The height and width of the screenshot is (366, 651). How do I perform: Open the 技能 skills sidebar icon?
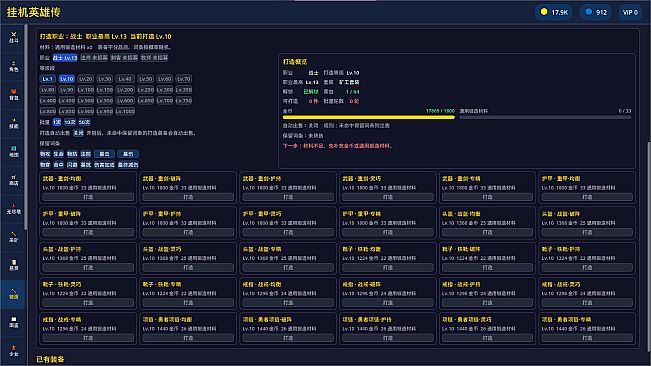pyautogui.click(x=13, y=123)
